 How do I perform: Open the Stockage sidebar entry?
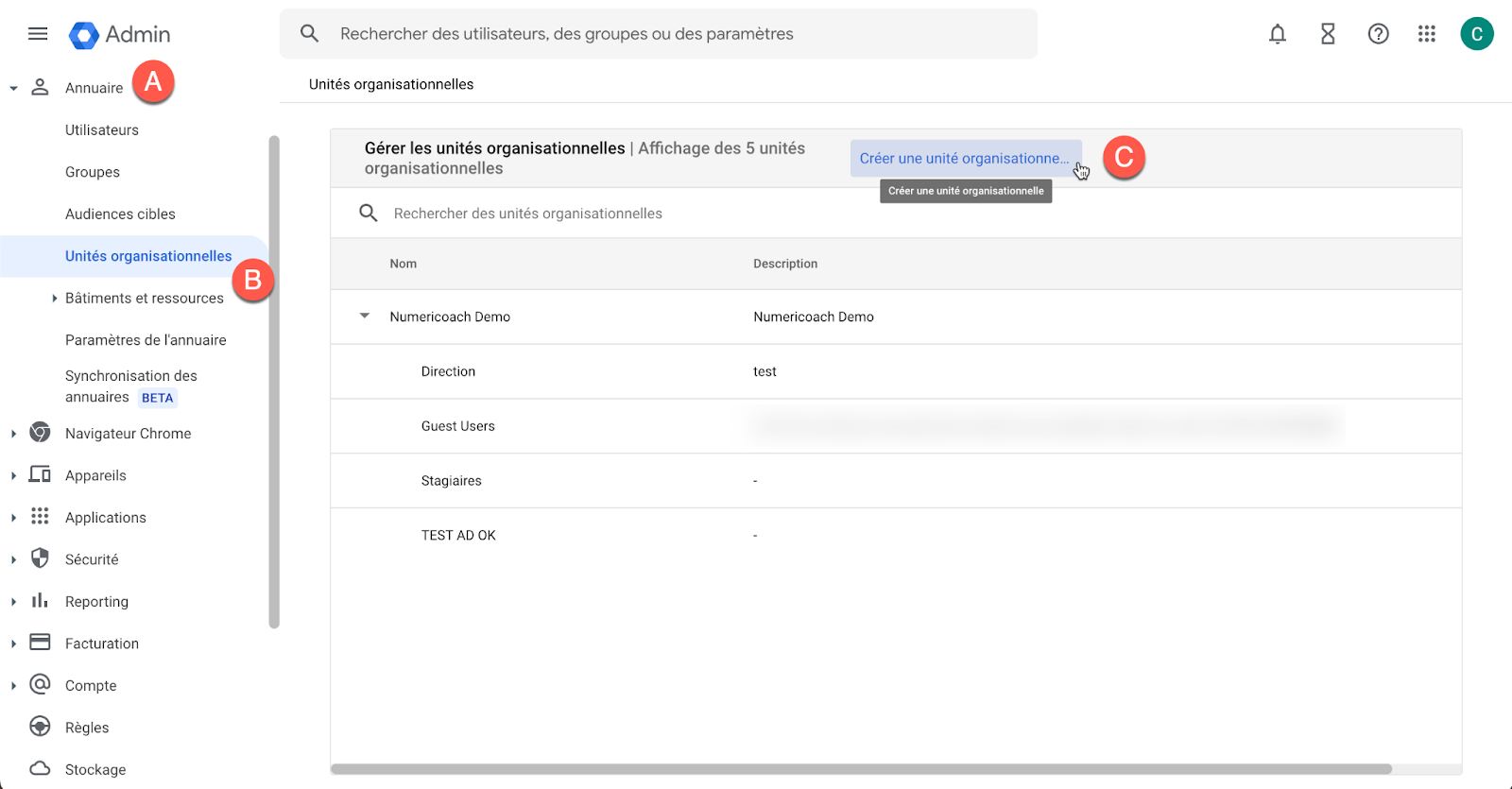pos(95,769)
